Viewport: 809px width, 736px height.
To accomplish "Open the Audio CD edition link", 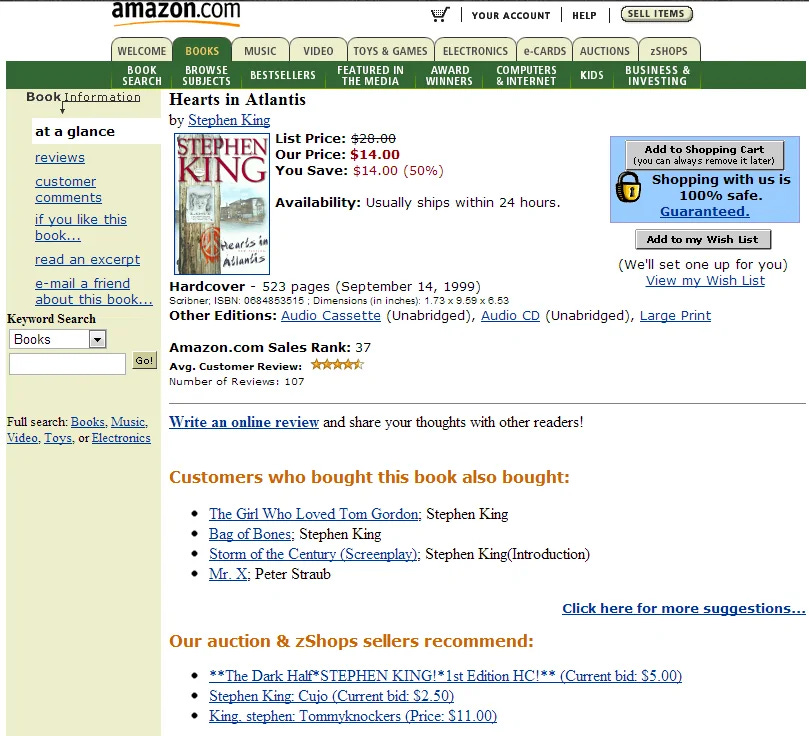I will 510,316.
